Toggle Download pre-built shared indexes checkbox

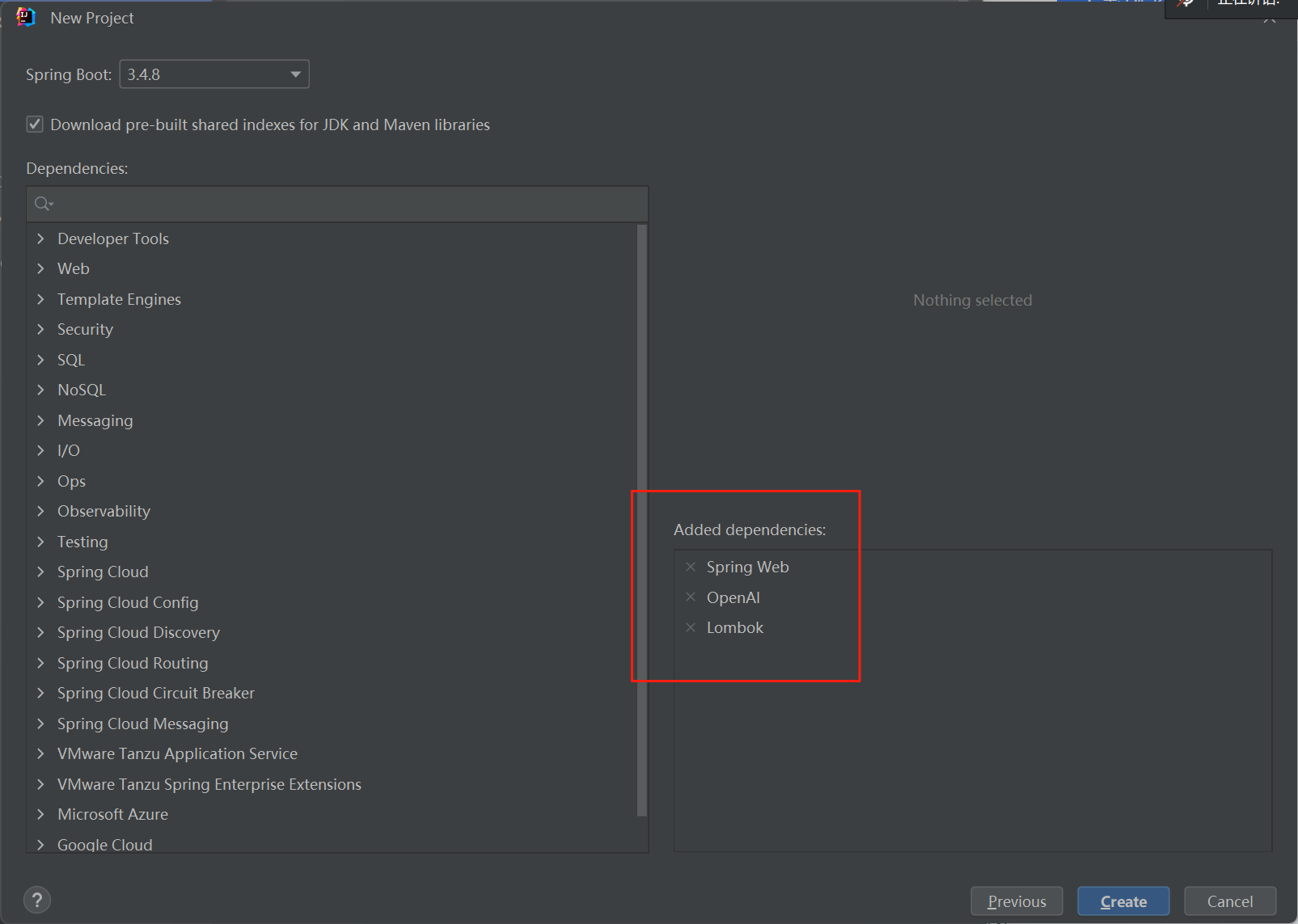click(35, 124)
